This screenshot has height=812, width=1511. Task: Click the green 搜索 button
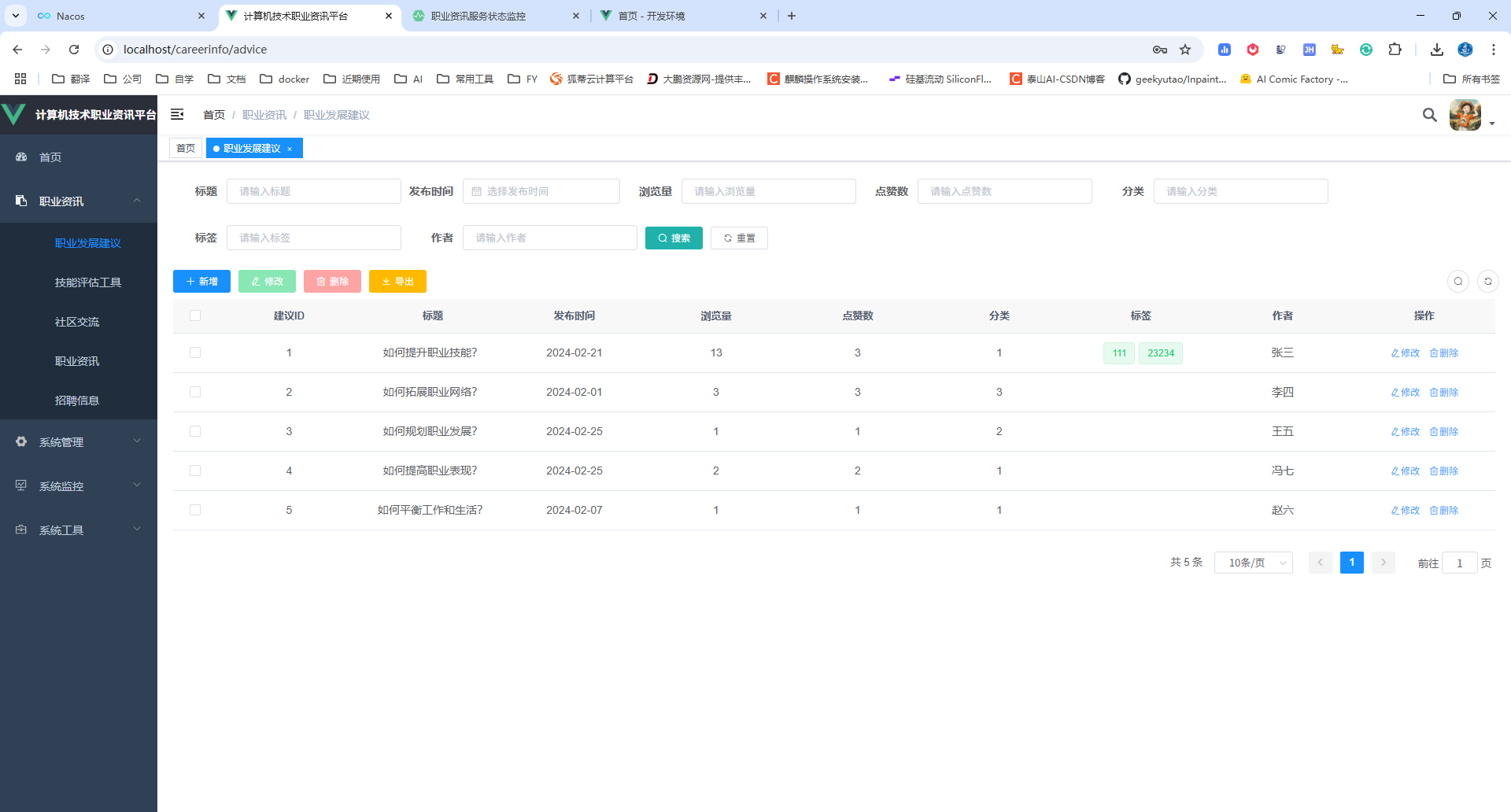pyautogui.click(x=674, y=238)
